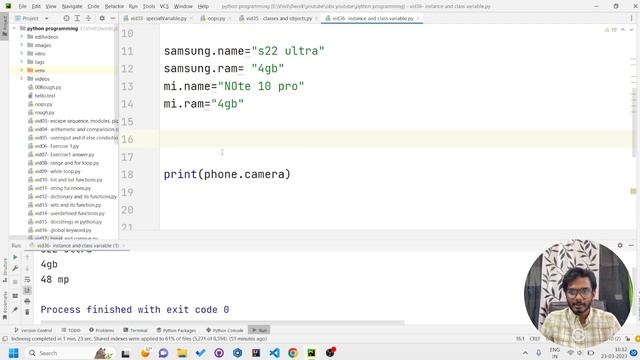Open Project panel gear options
This screenshot has width=640, height=360.
click(x=102, y=18)
